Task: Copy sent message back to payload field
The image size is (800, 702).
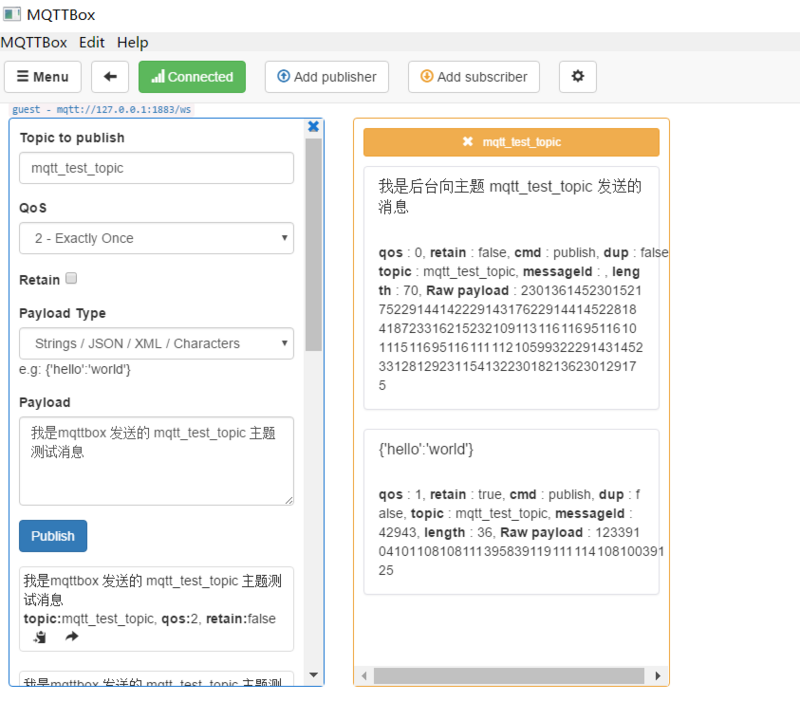Action: [x=38, y=638]
